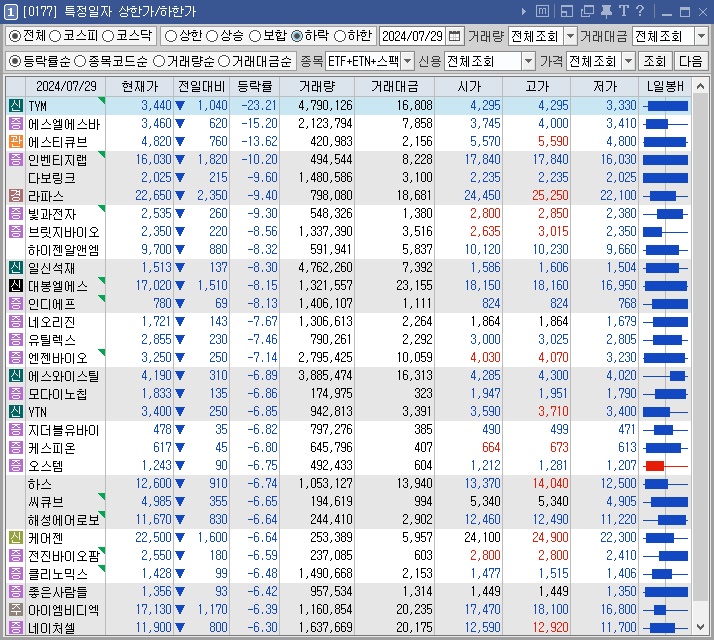Click the duplicate window icon
714x640 pixels.
point(587,11)
